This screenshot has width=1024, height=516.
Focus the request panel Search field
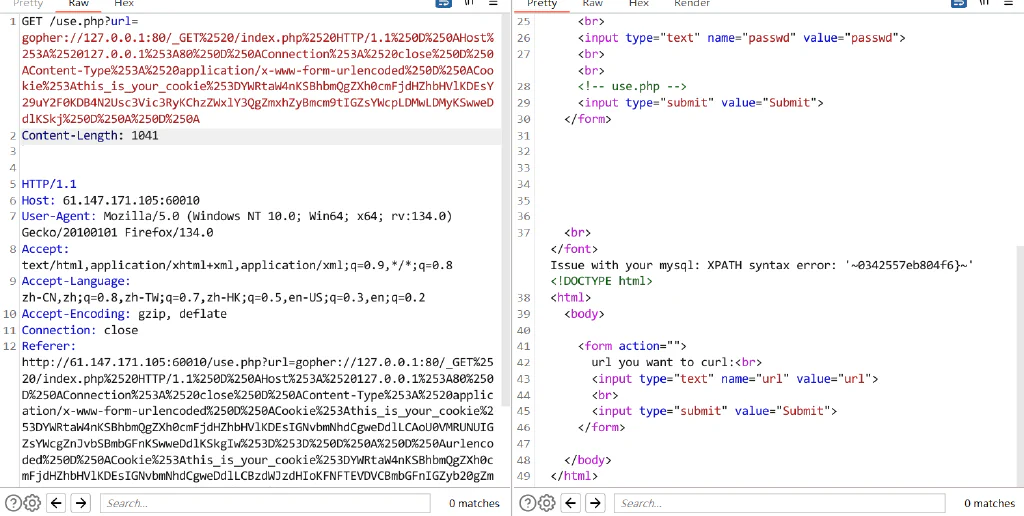point(264,503)
